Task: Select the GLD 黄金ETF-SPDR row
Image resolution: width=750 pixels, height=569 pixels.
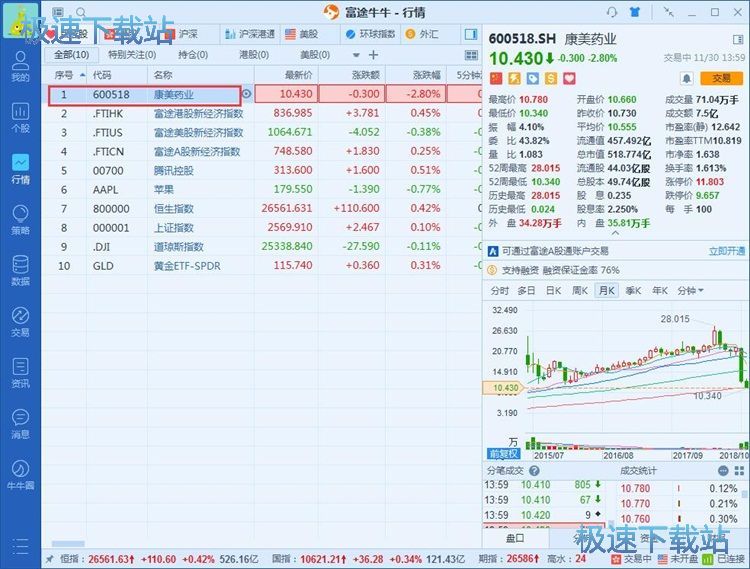Action: coord(262,266)
